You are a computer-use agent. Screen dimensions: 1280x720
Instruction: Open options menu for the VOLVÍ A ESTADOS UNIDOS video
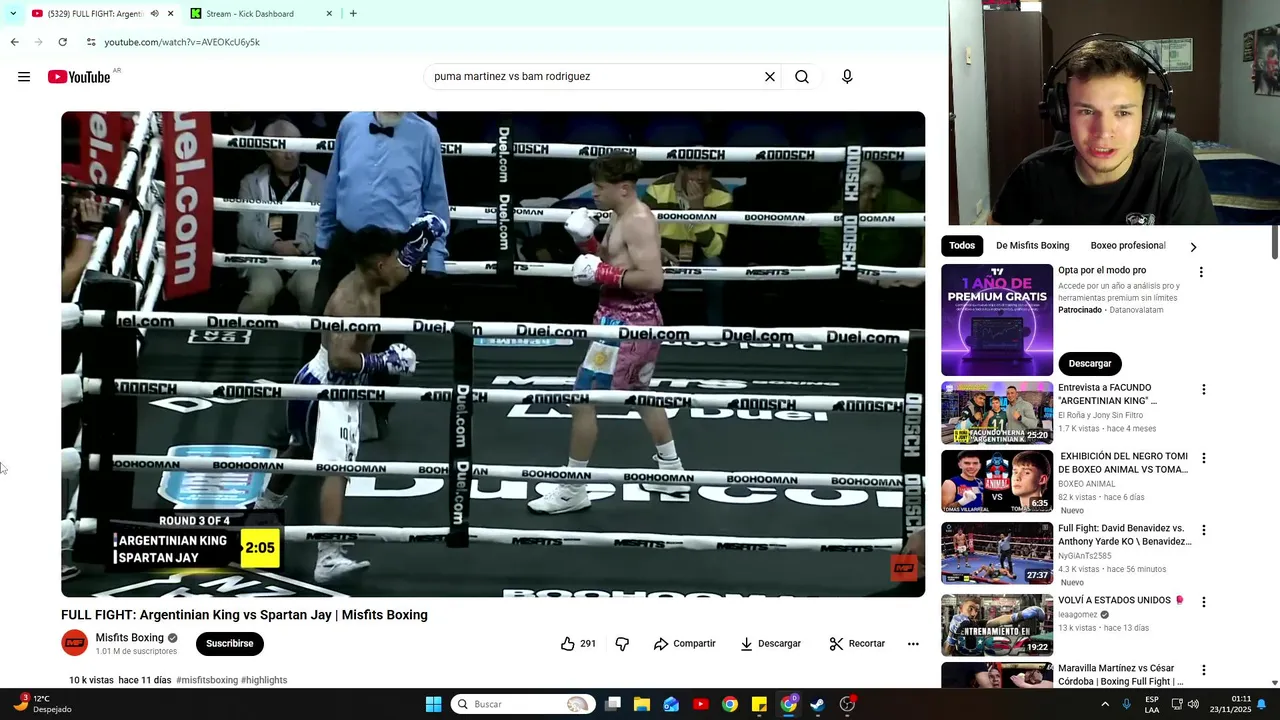click(x=1203, y=602)
